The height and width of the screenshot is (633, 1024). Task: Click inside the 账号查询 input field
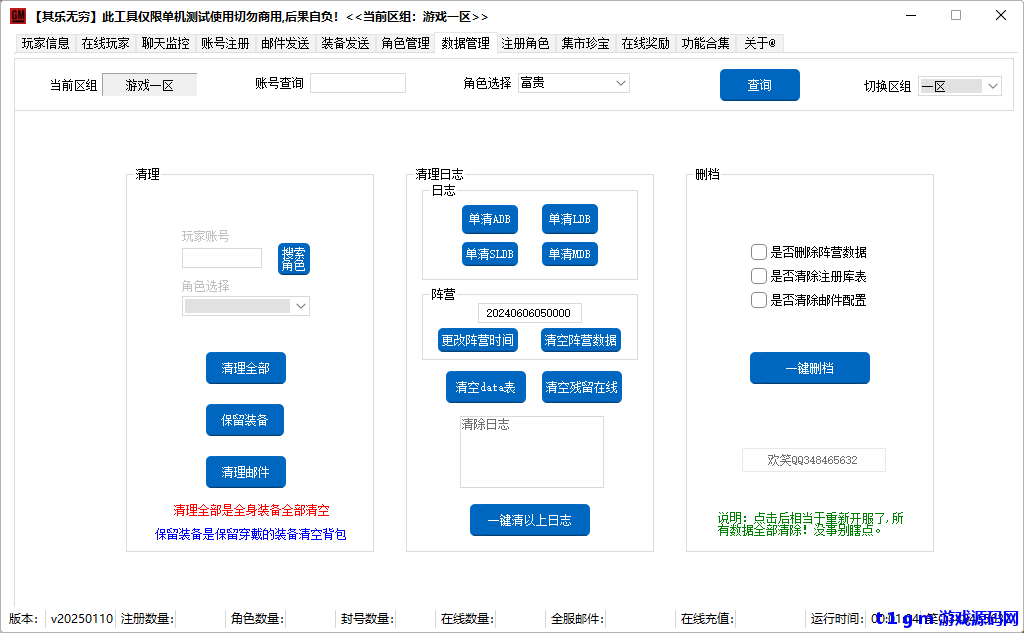point(358,82)
